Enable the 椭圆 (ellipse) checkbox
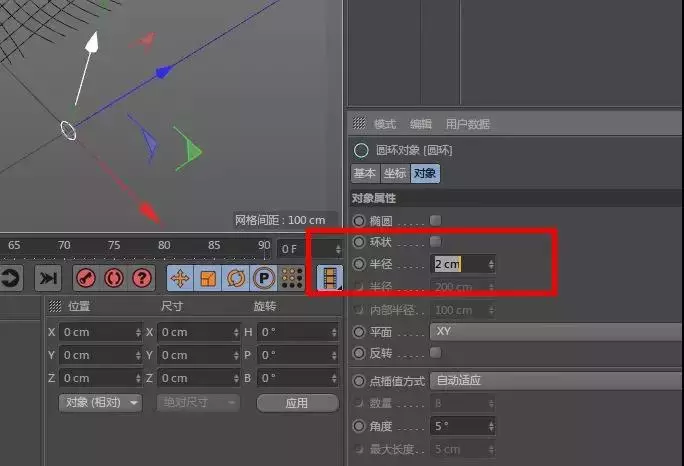 click(x=435, y=220)
